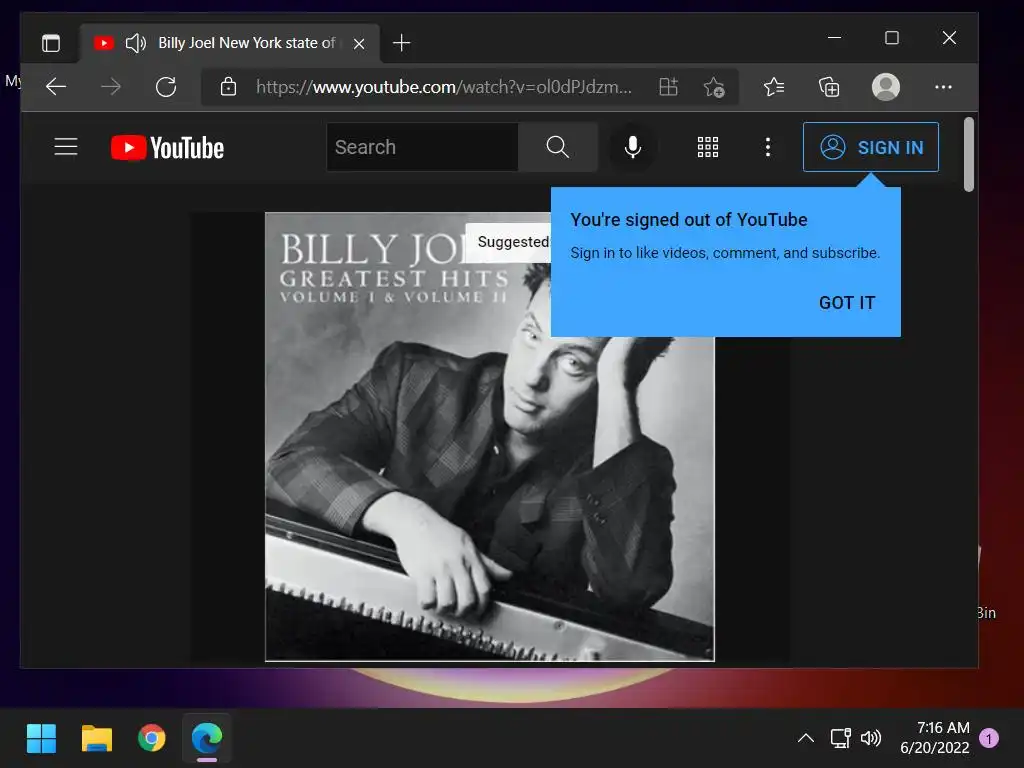
Task: Search with your voice microphone
Action: (x=632, y=147)
